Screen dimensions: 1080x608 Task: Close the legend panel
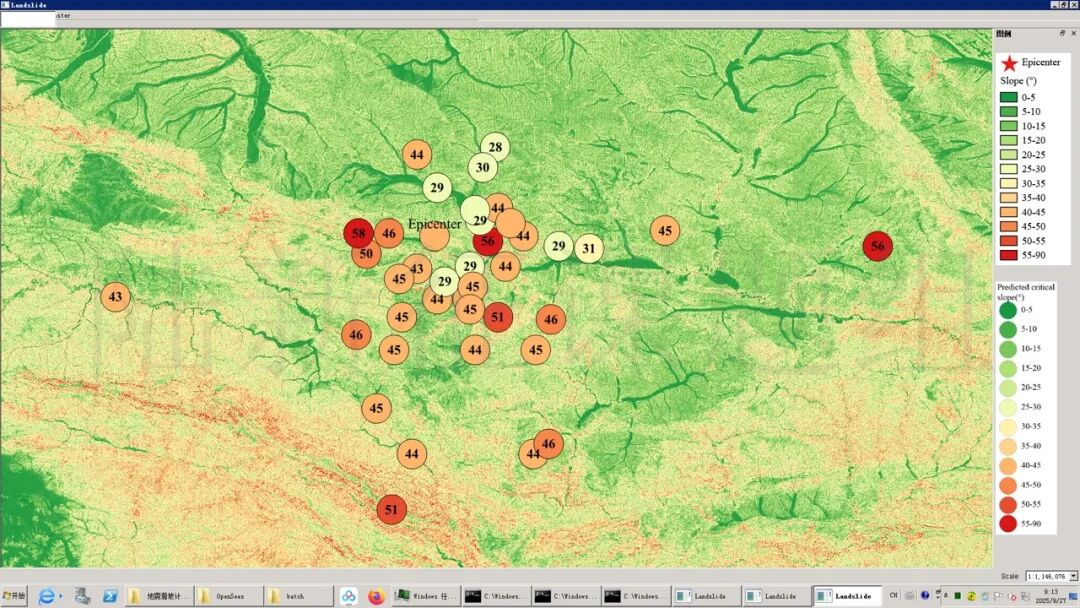pos(1073,33)
